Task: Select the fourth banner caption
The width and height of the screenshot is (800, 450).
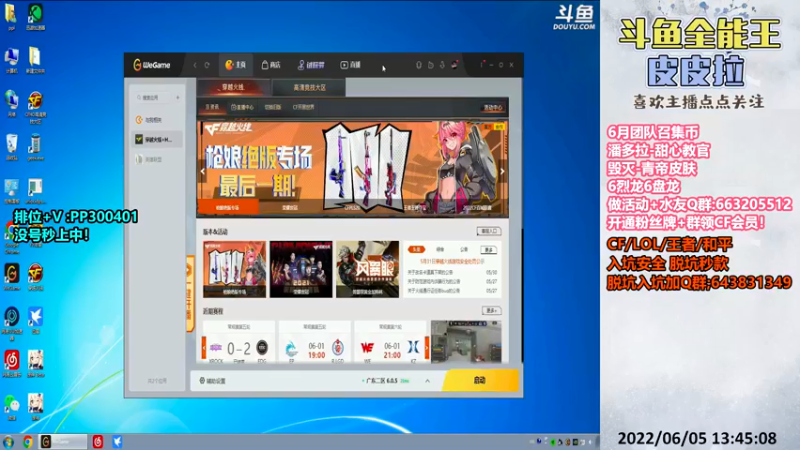Action: [x=414, y=208]
